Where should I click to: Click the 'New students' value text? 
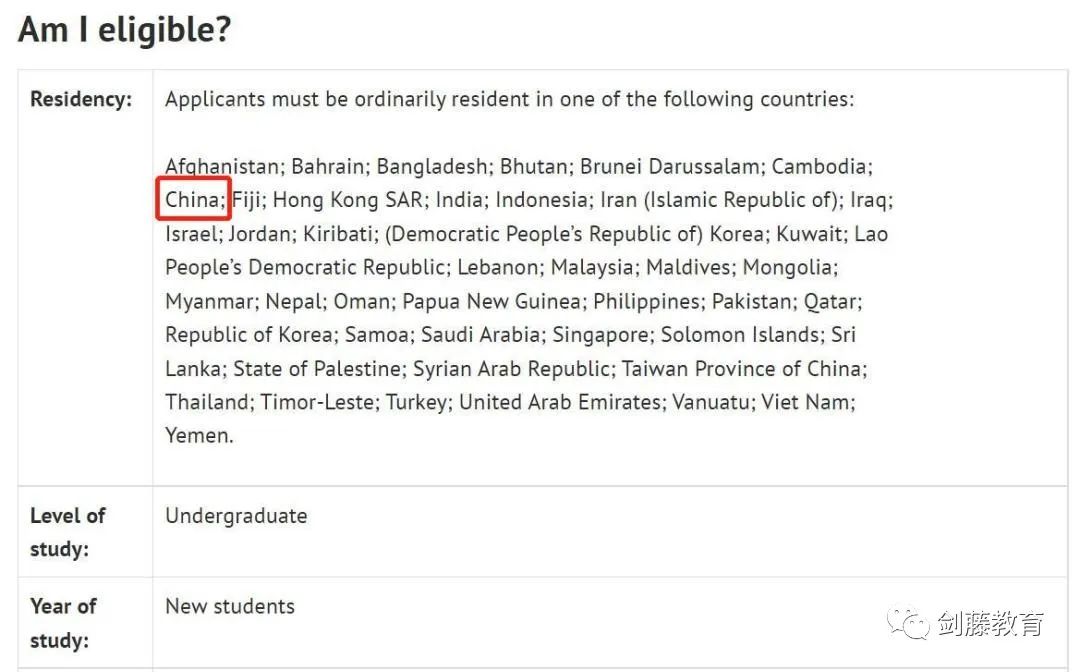tap(230, 606)
